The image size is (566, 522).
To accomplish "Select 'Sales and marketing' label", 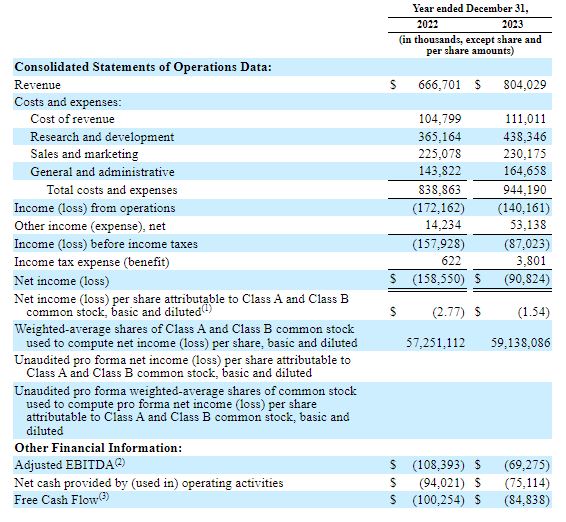I will (x=84, y=154).
